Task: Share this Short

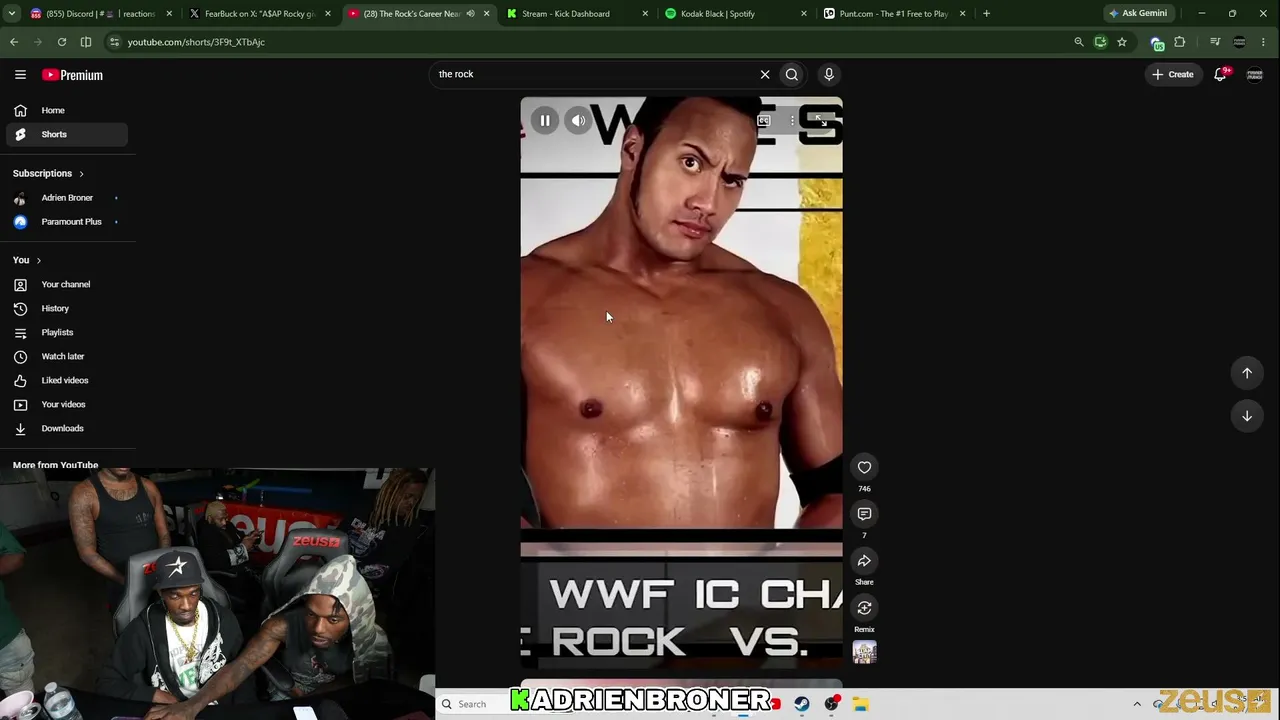Action: (x=864, y=561)
